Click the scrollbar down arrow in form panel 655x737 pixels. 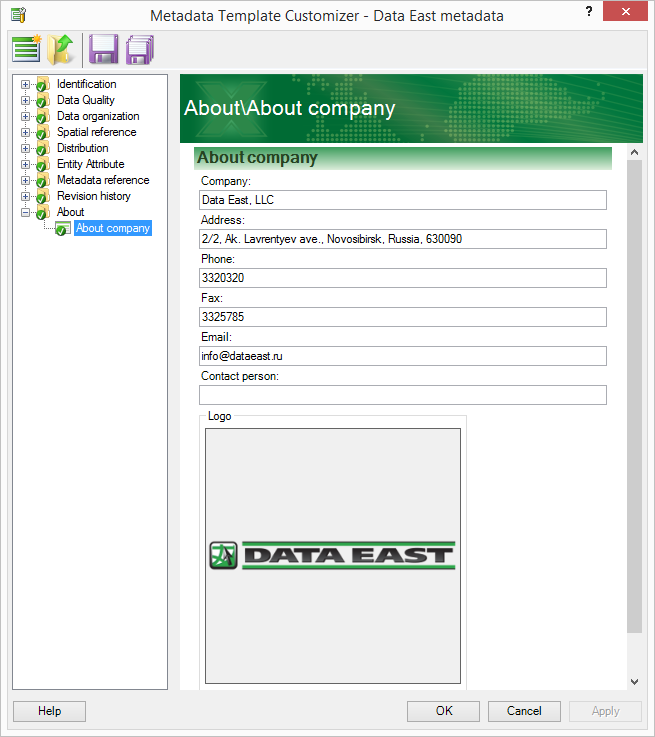[634, 681]
